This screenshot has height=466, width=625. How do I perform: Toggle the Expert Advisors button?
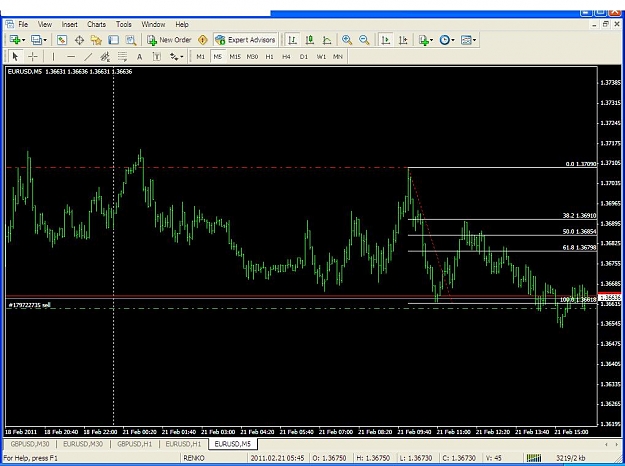coord(245,40)
